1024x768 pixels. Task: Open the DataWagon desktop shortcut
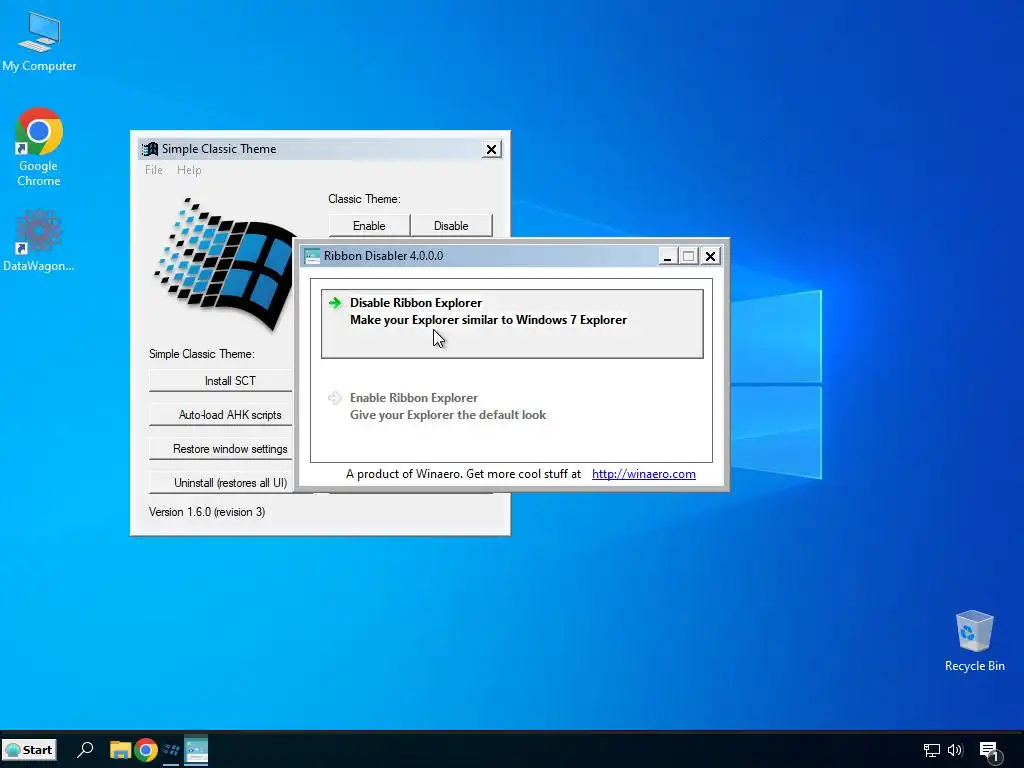point(39,241)
